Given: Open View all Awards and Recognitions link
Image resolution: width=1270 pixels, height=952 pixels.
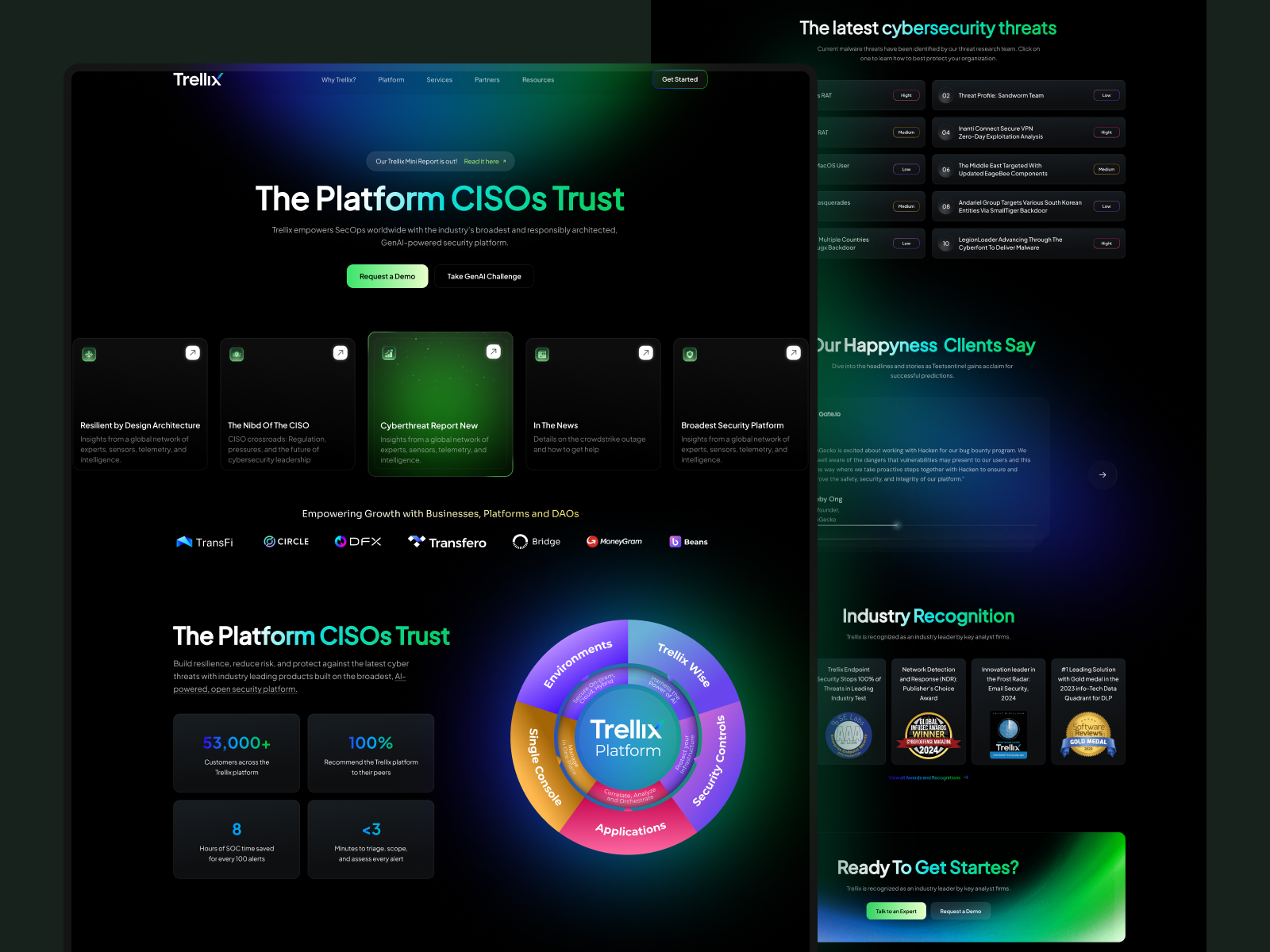Looking at the screenshot, I should (x=928, y=777).
